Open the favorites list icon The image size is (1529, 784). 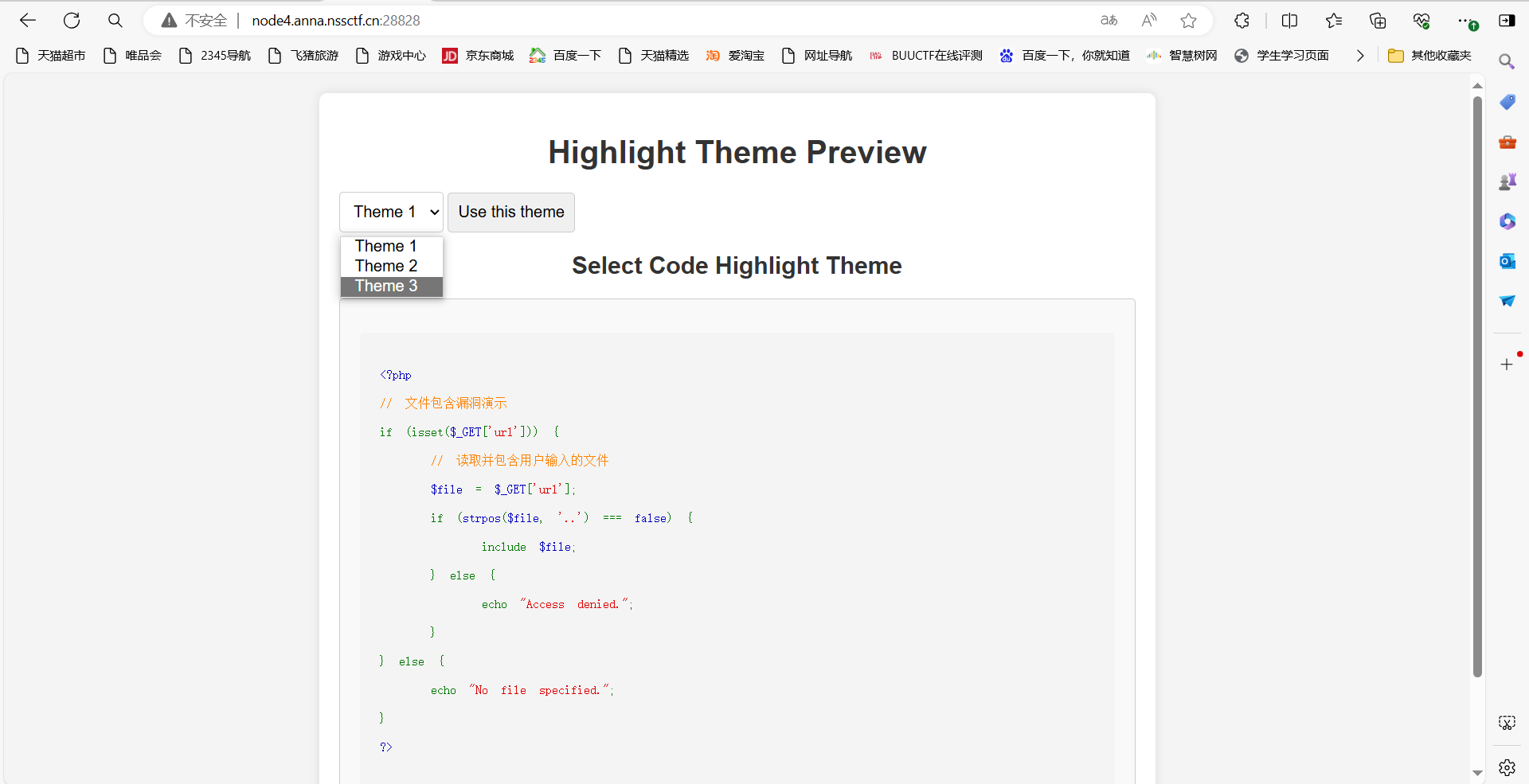click(1334, 21)
